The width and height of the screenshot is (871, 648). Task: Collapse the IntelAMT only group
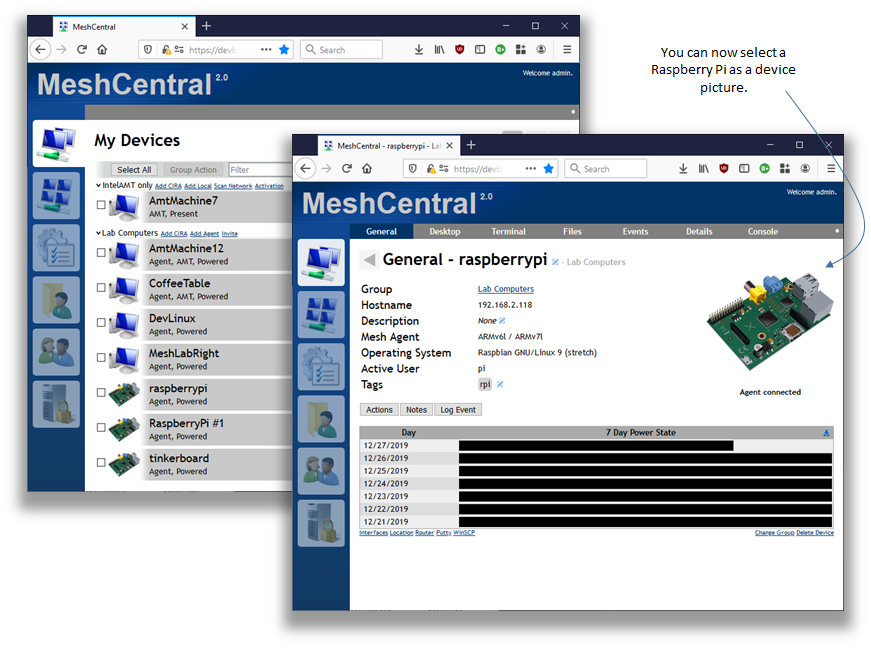point(99,186)
